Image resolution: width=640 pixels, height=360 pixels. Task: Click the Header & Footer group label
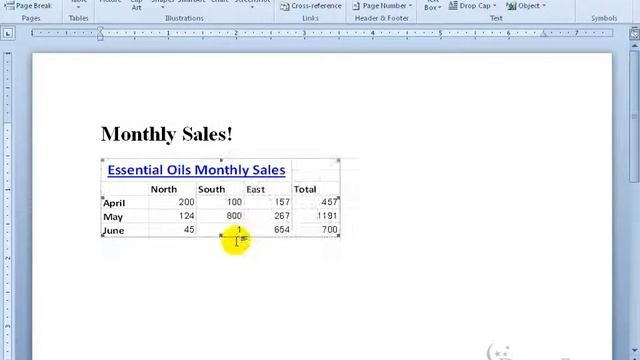pyautogui.click(x=382, y=18)
